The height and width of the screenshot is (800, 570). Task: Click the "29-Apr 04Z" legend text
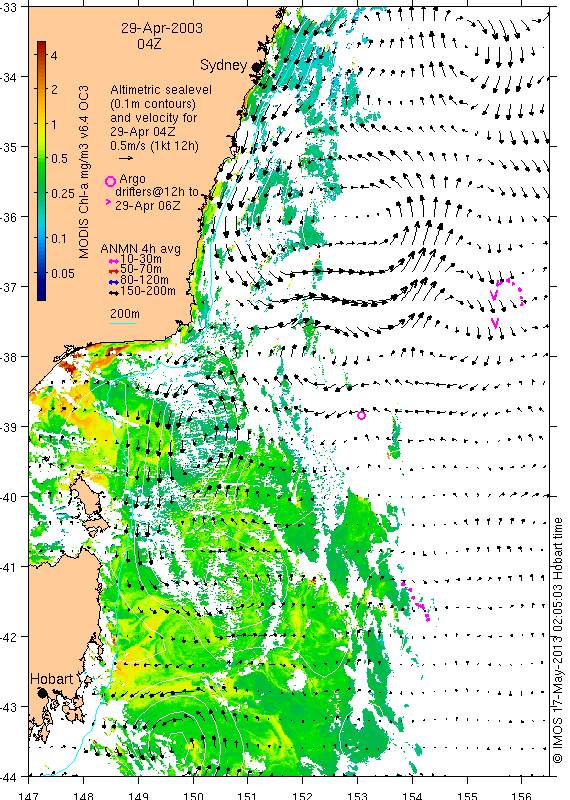[143, 132]
